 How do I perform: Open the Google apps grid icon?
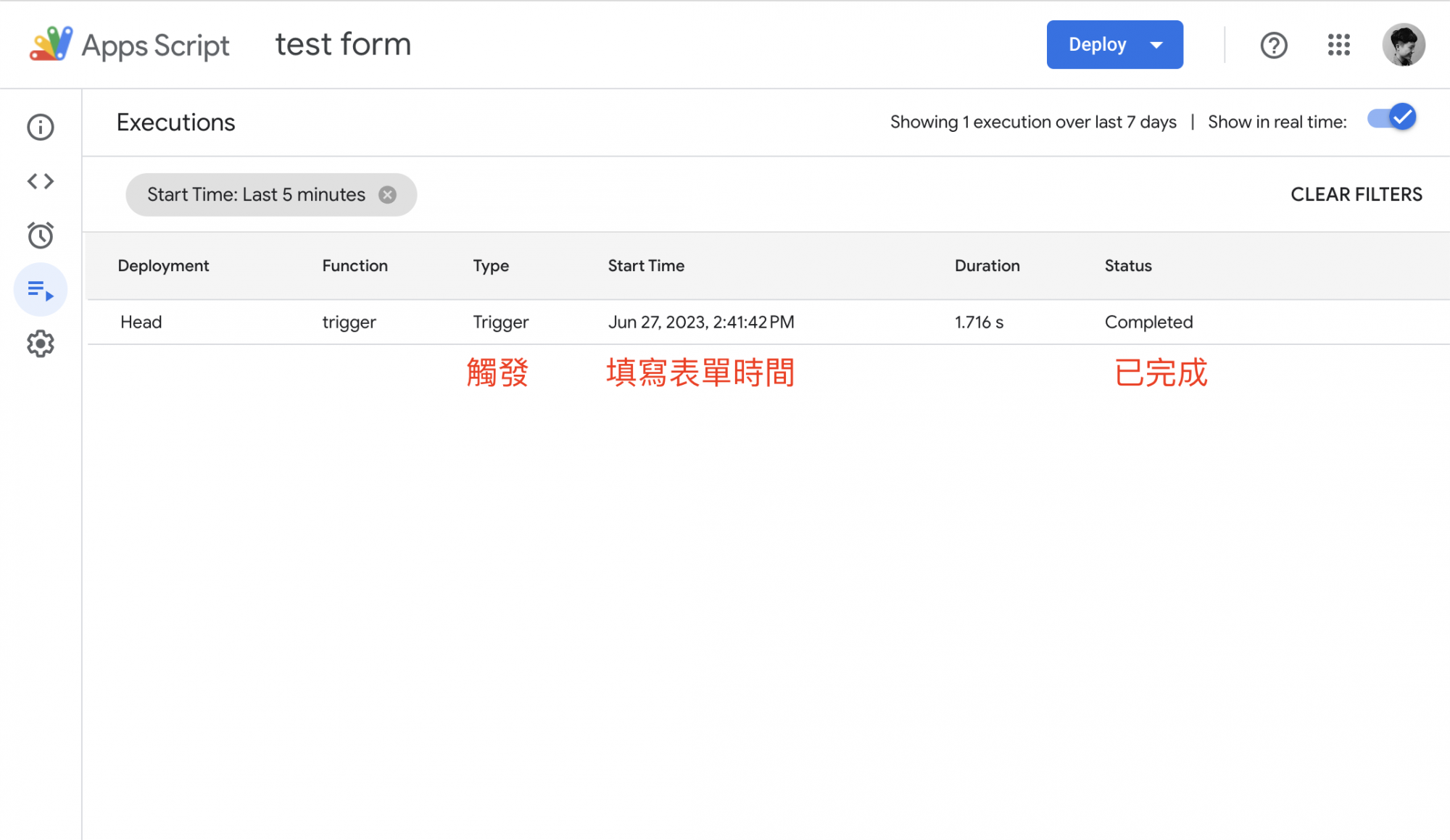point(1339,45)
